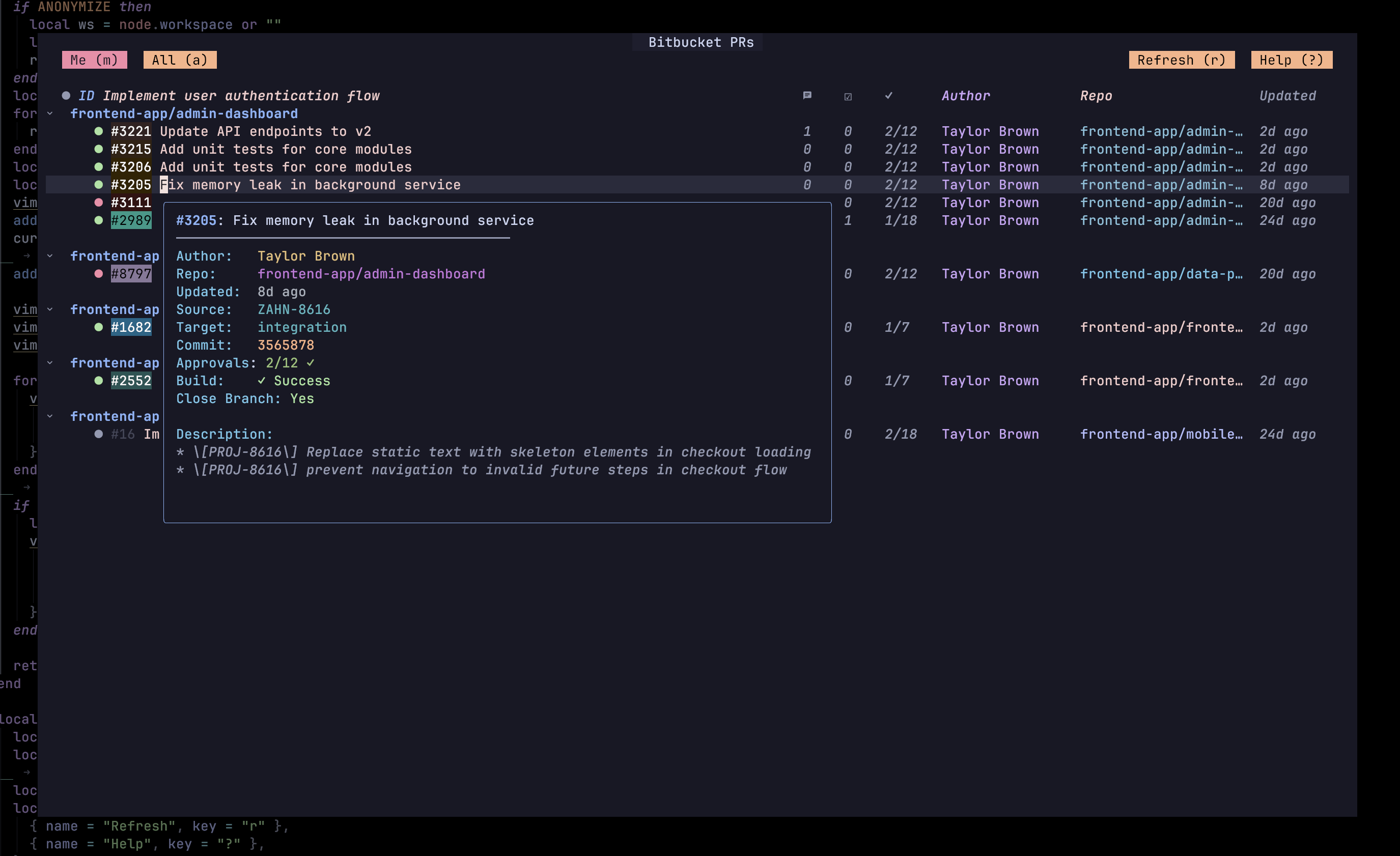Click the tasks checkbox column header icon

pyautogui.click(x=848, y=97)
